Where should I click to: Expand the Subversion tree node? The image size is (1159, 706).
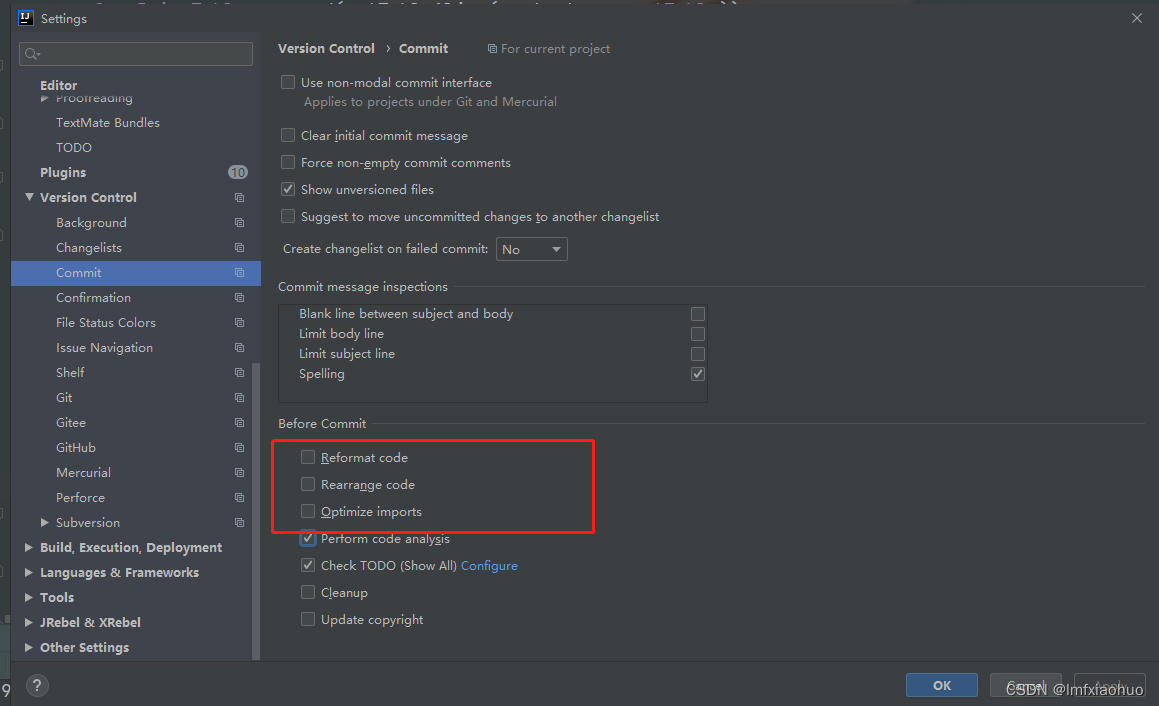pyautogui.click(x=45, y=523)
